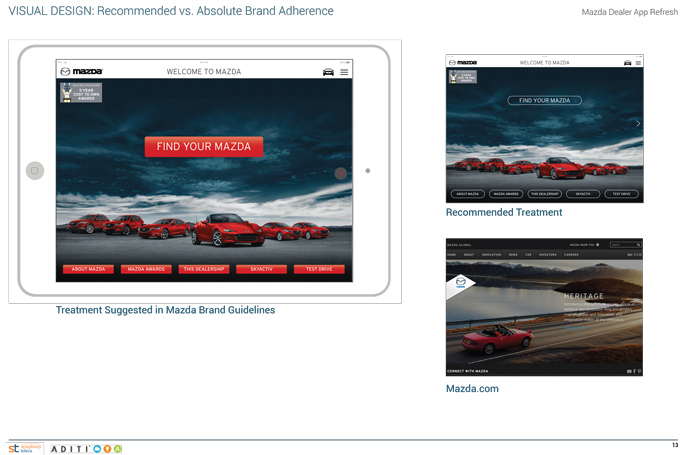This screenshot has height=455, width=685.
Task: Click MAZDA GLOBAL text on Mazda.com top bar
Action: click(459, 245)
